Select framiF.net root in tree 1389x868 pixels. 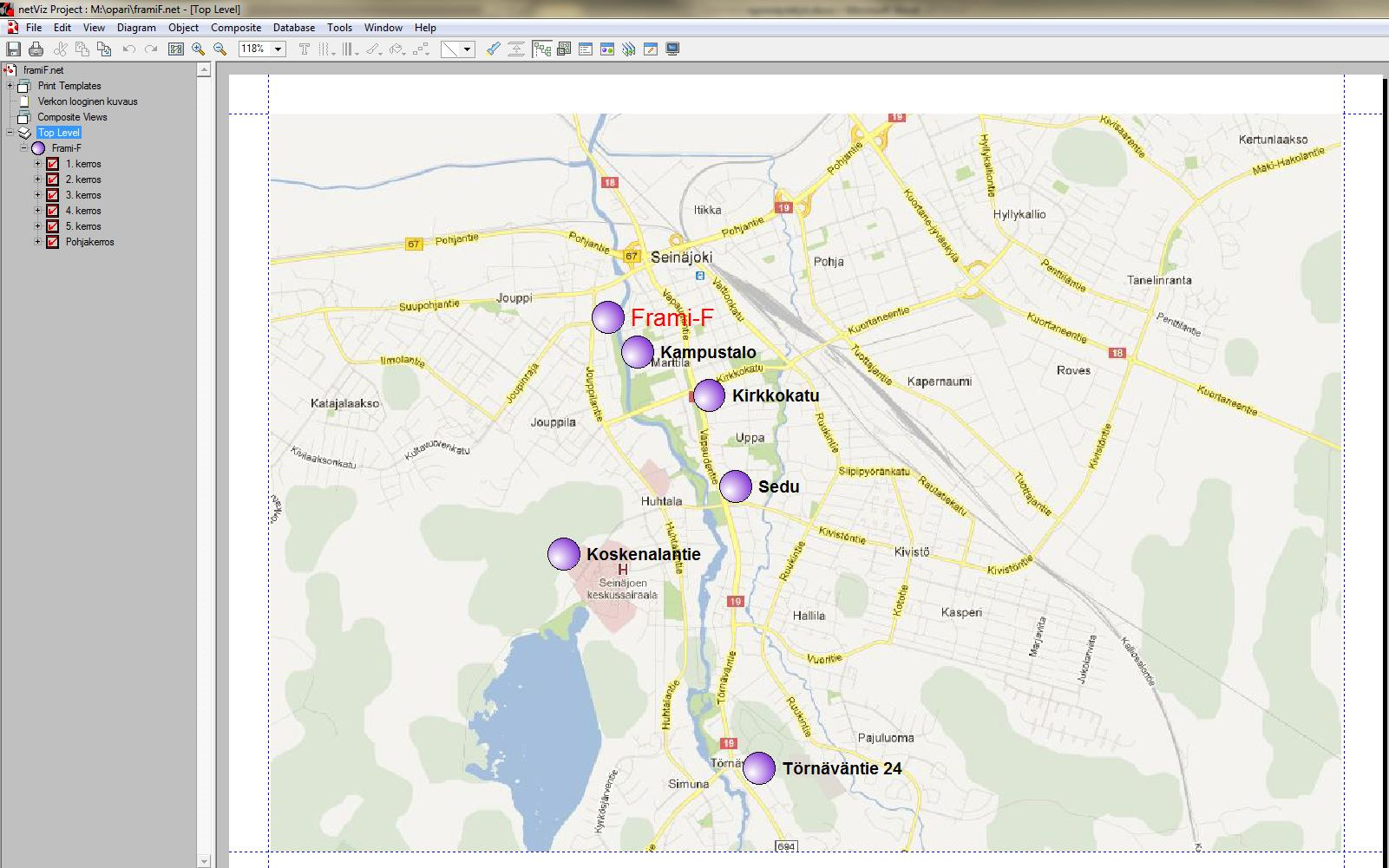click(43, 70)
